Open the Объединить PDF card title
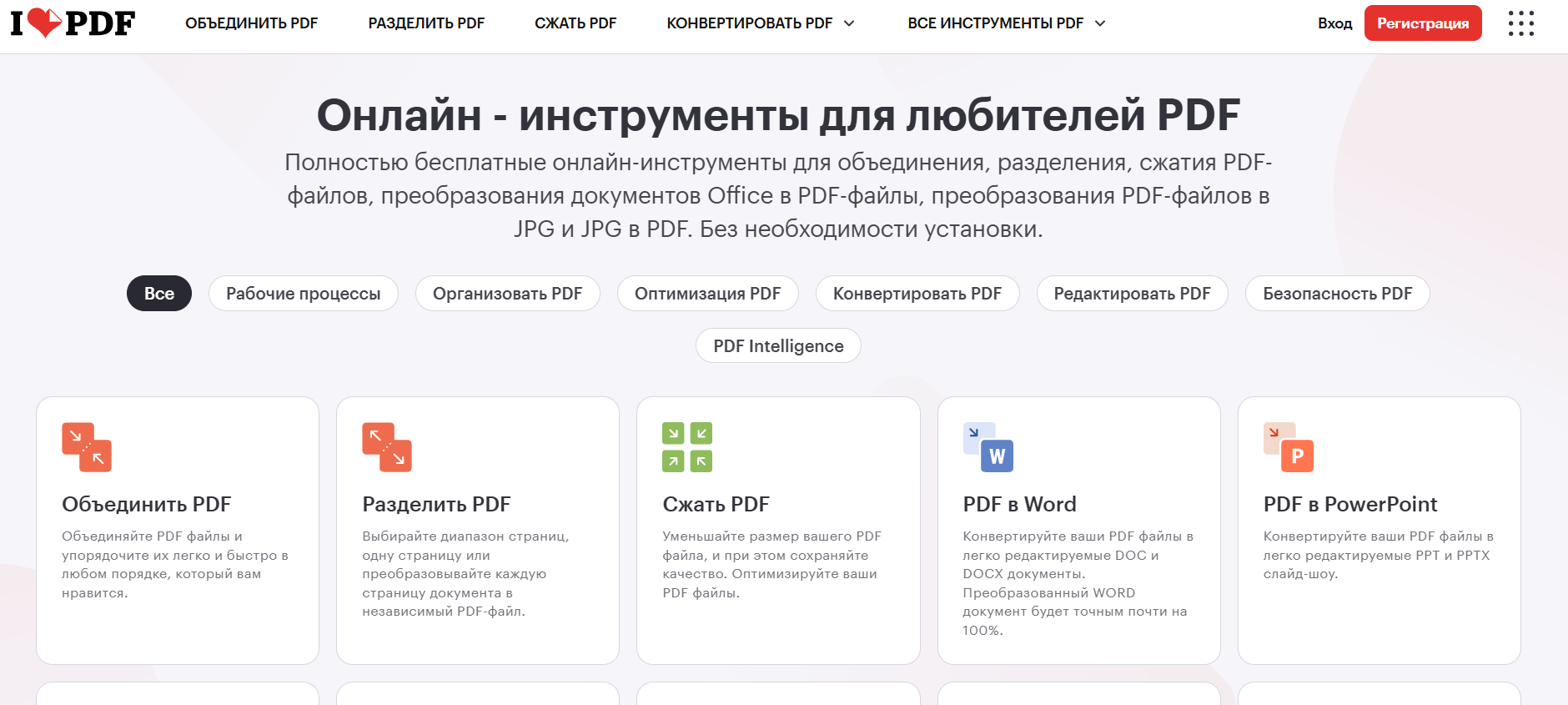 (147, 504)
